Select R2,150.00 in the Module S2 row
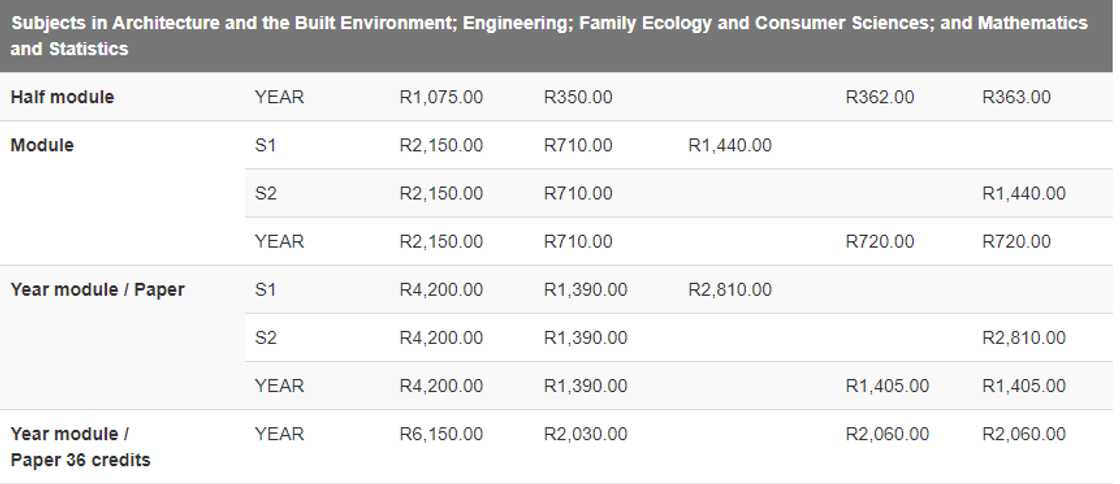 (440, 193)
